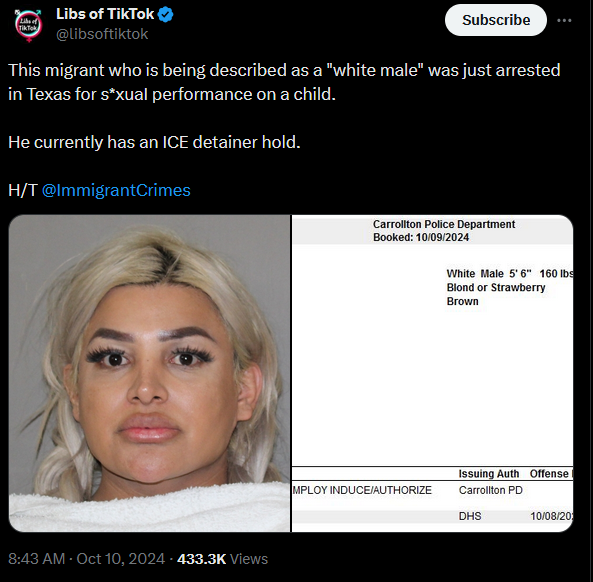Click the Carrollton Police Department heading
Screen dimensions: 593x582
pos(444,224)
